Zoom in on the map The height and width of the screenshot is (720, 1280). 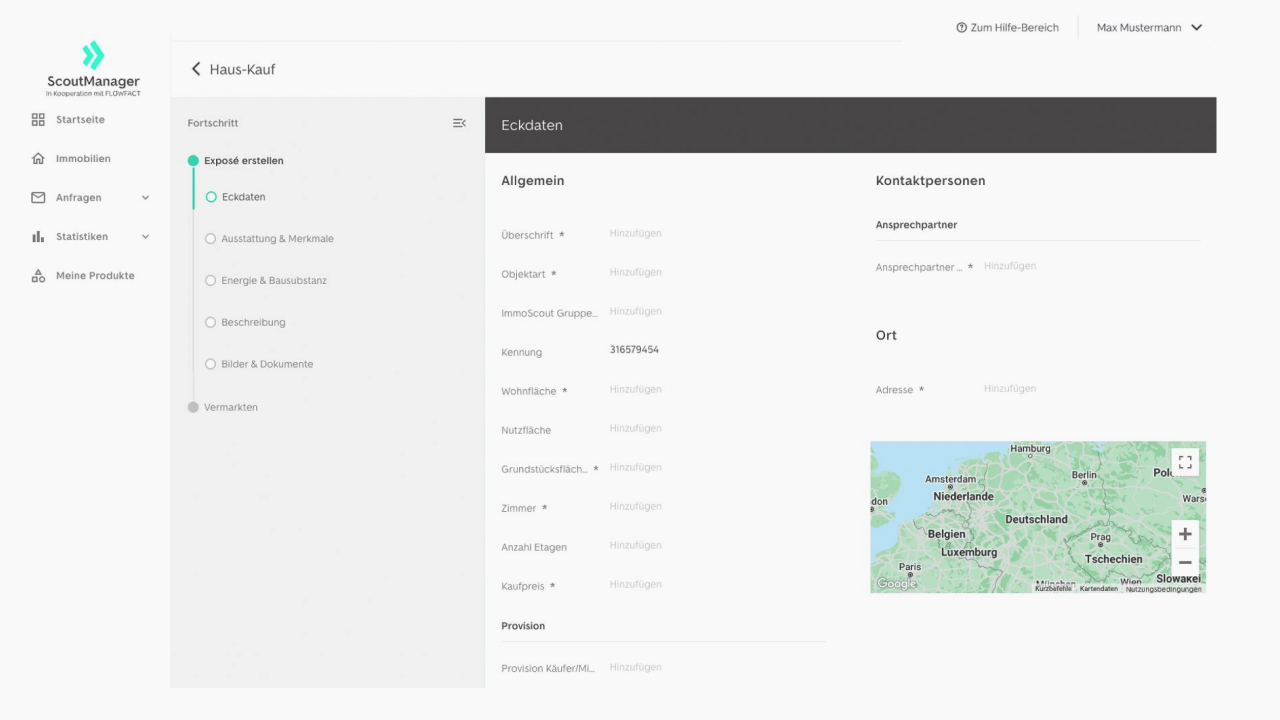pos(1185,534)
